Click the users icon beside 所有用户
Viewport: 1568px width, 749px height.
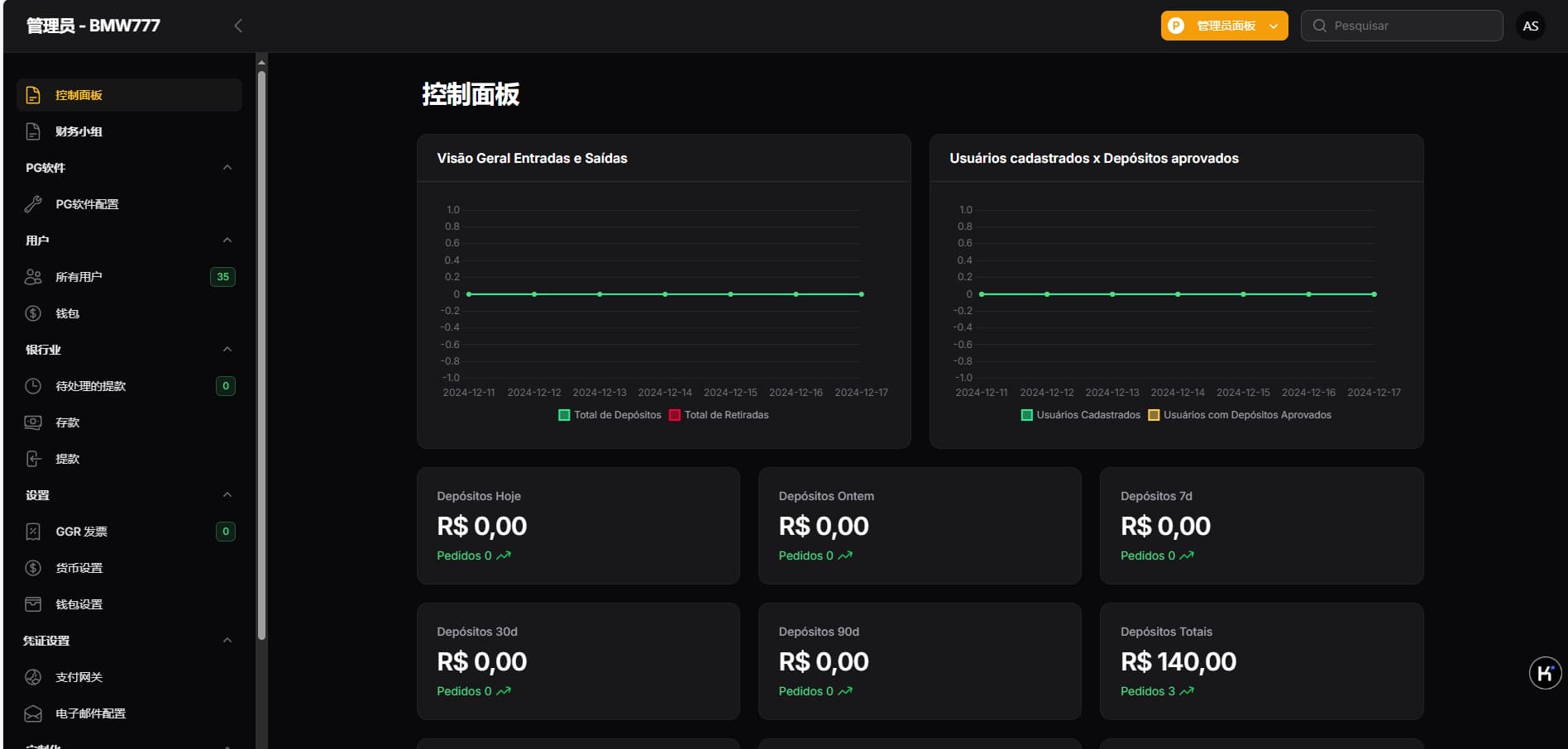click(x=33, y=277)
